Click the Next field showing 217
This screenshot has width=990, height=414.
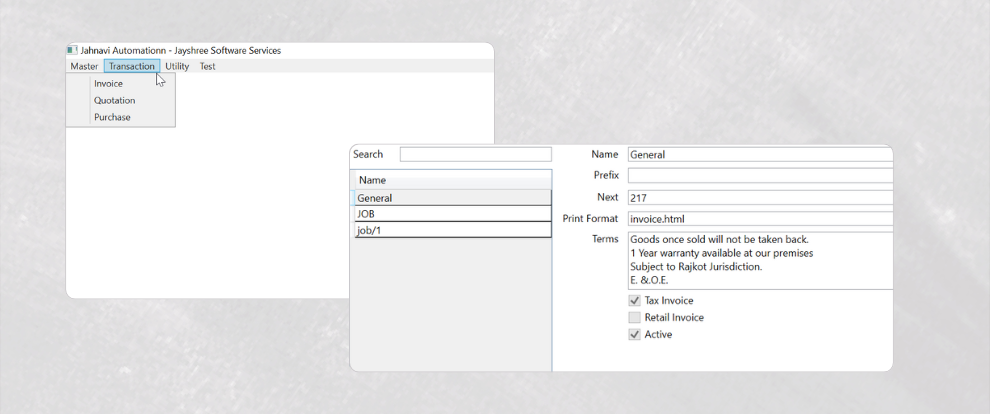tap(759, 198)
